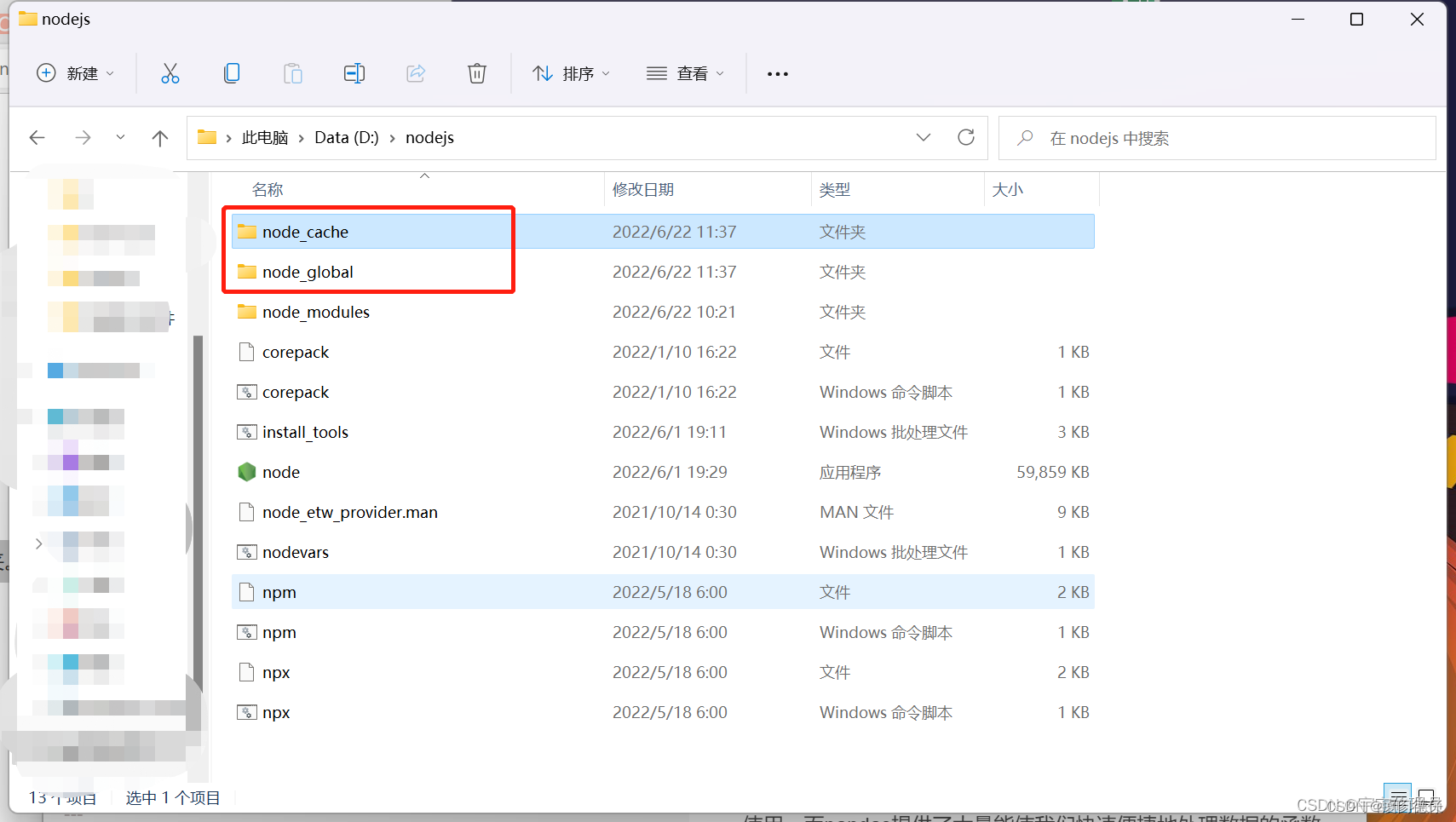Viewport: 1456px width, 822px height.
Task: Sort by 大小 column header
Action: 1008,189
